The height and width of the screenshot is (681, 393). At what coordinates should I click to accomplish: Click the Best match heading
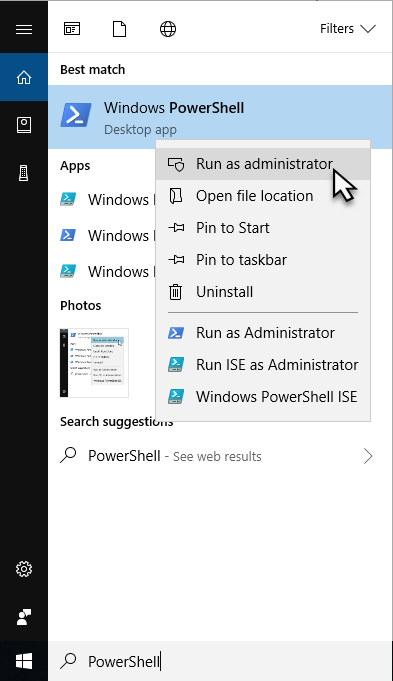(x=92, y=69)
